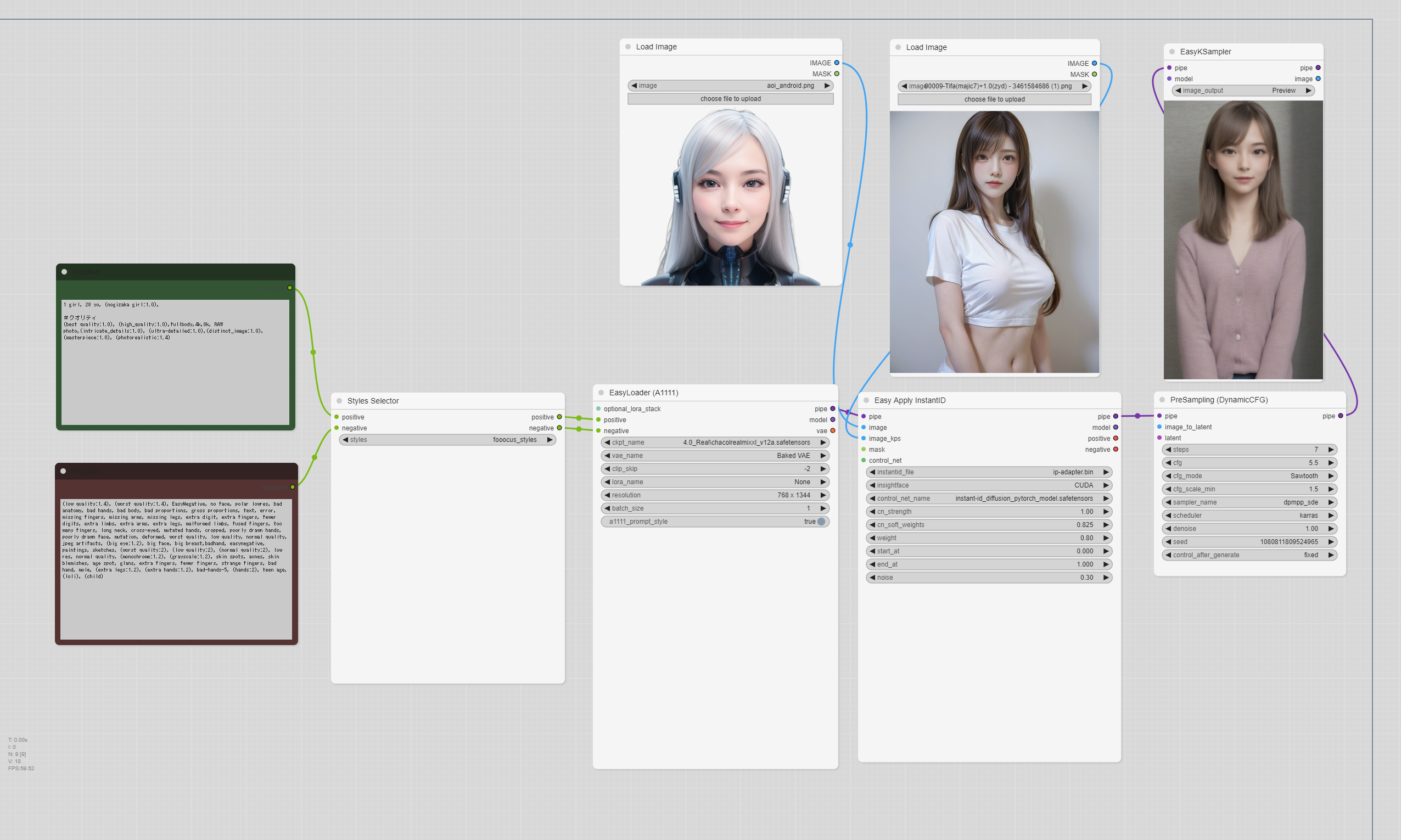The height and width of the screenshot is (840, 1401).
Task: Open the scheduler karras dropdown
Action: (x=1249, y=516)
